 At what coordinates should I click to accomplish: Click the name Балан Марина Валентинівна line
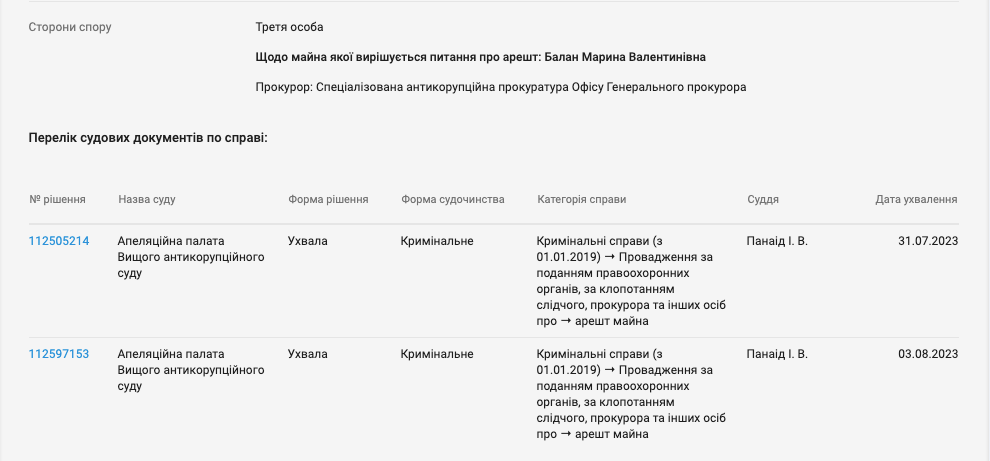point(487,57)
